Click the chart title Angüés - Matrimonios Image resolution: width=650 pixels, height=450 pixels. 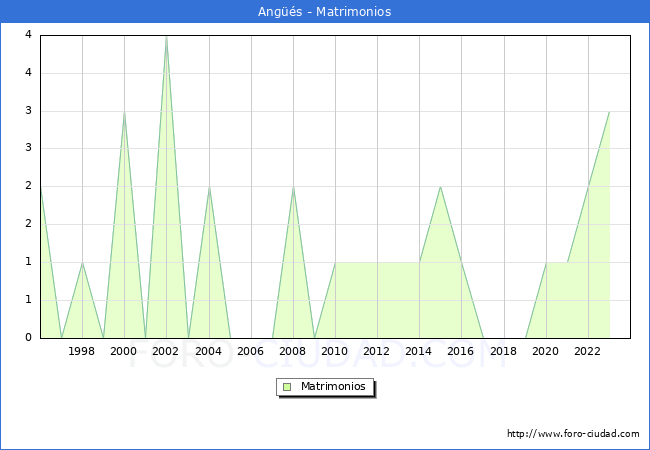click(x=325, y=12)
